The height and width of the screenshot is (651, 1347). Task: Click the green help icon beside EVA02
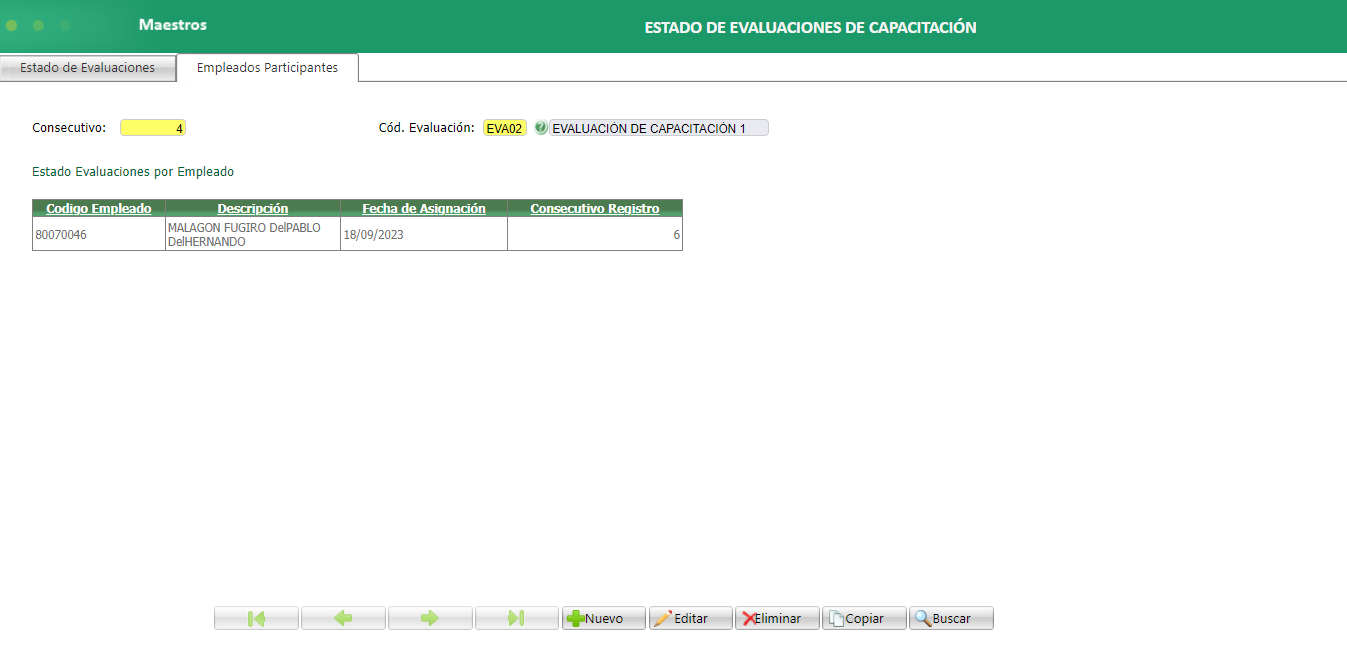pyautogui.click(x=541, y=128)
